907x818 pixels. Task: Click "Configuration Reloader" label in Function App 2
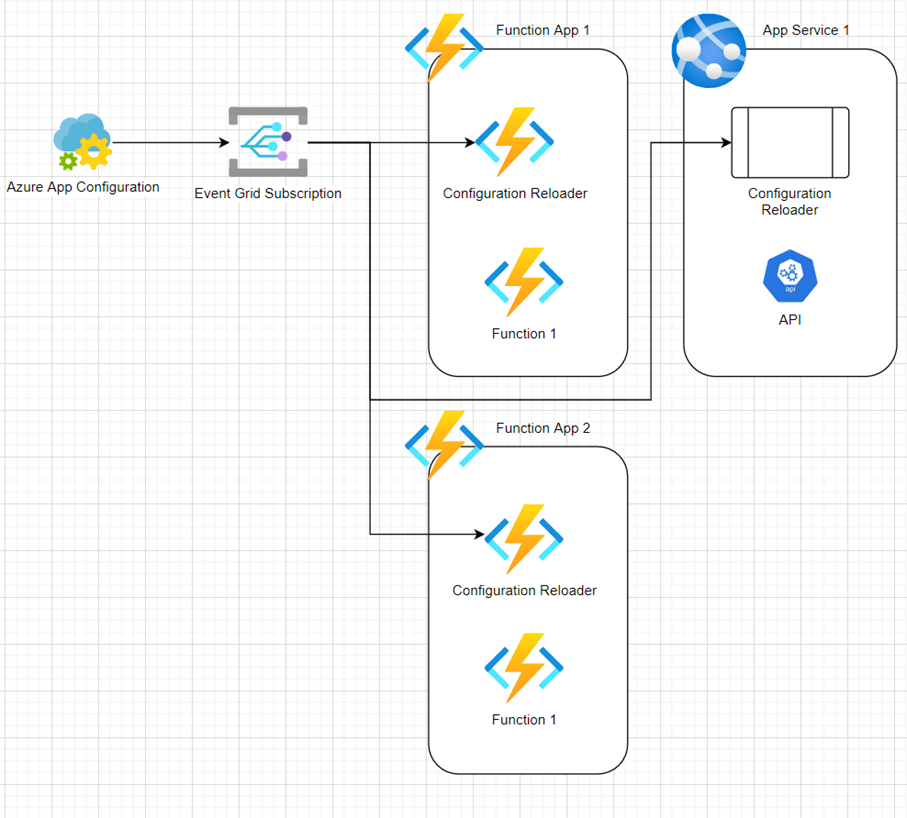click(x=524, y=591)
